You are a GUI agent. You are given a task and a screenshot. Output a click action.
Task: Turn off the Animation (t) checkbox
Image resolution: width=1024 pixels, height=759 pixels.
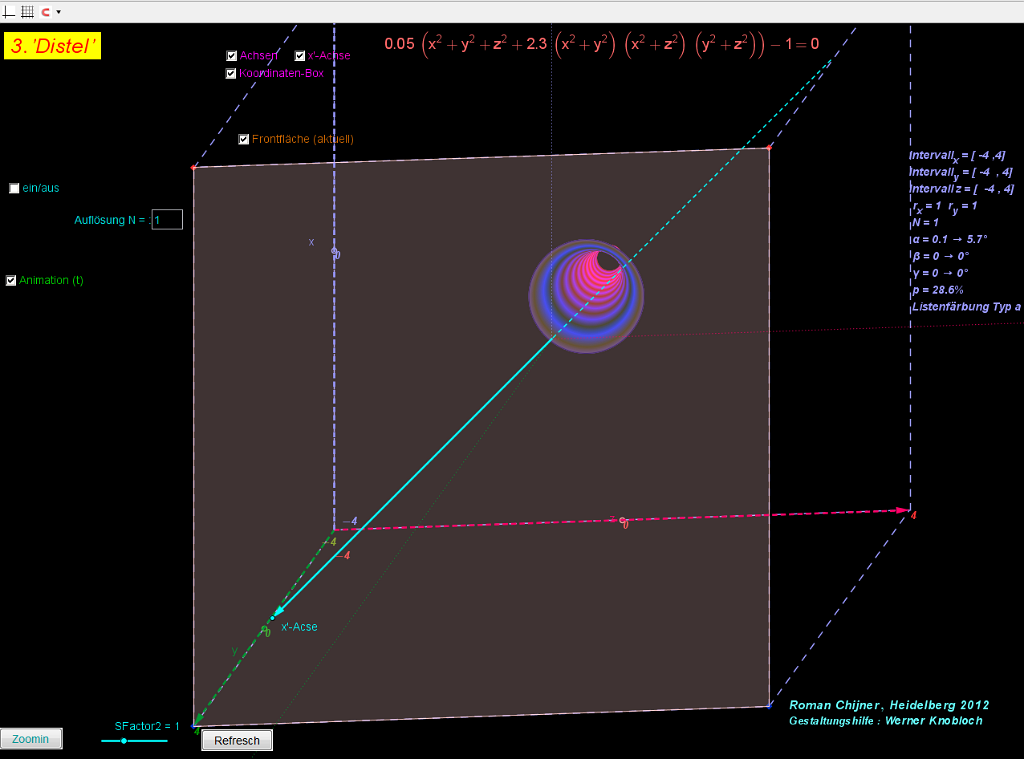(x=12, y=280)
